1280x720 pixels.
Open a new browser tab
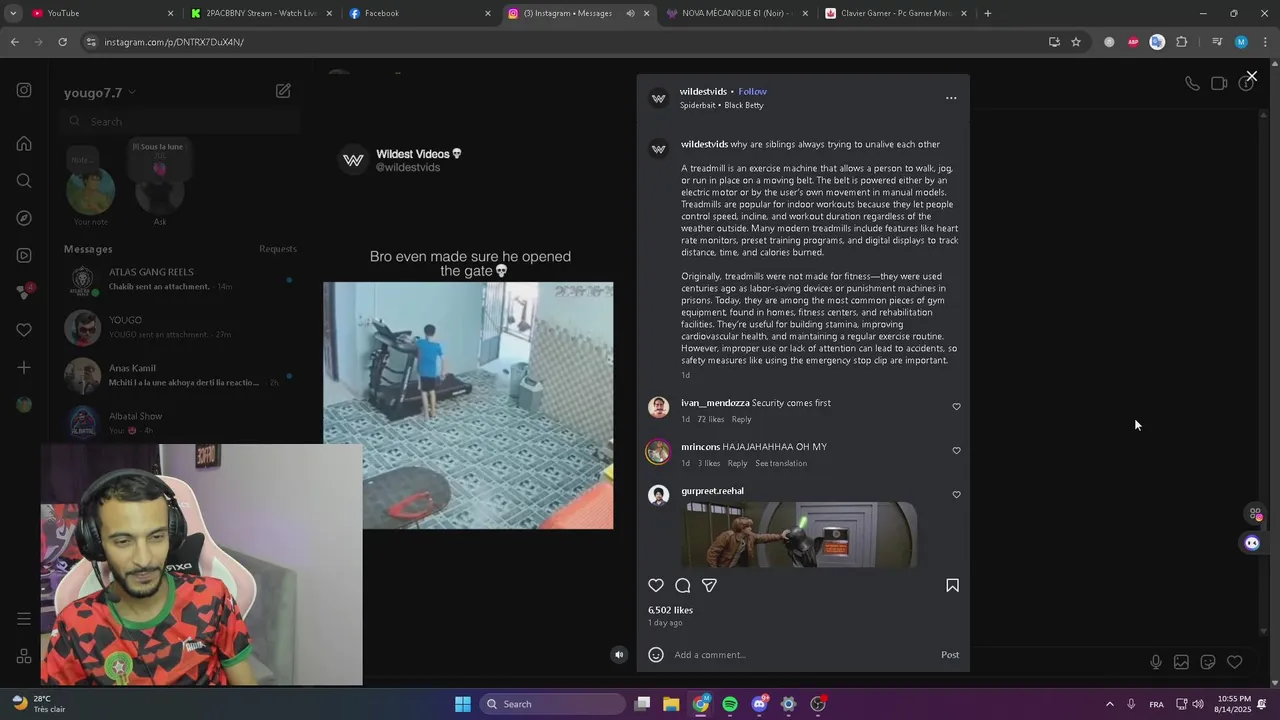(x=988, y=13)
